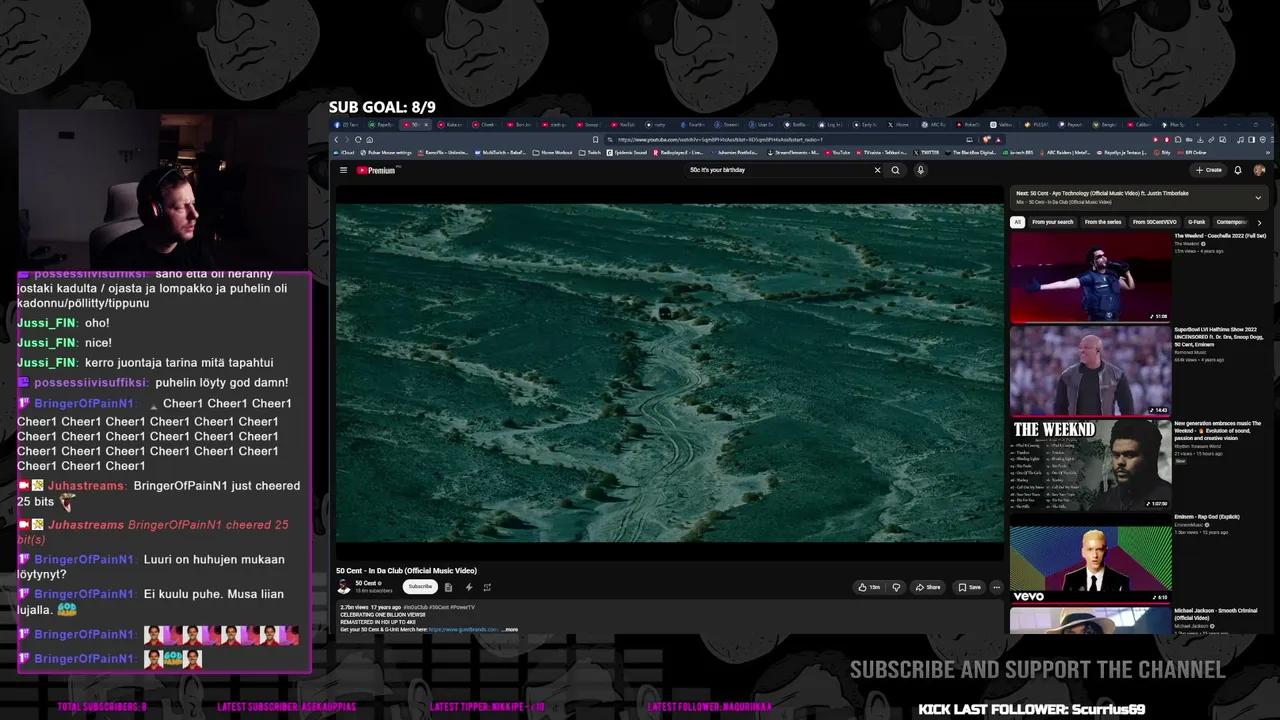Image resolution: width=1280 pixels, height=720 pixels.
Task: Click the browser back arrow
Action: pyautogui.click(x=336, y=139)
